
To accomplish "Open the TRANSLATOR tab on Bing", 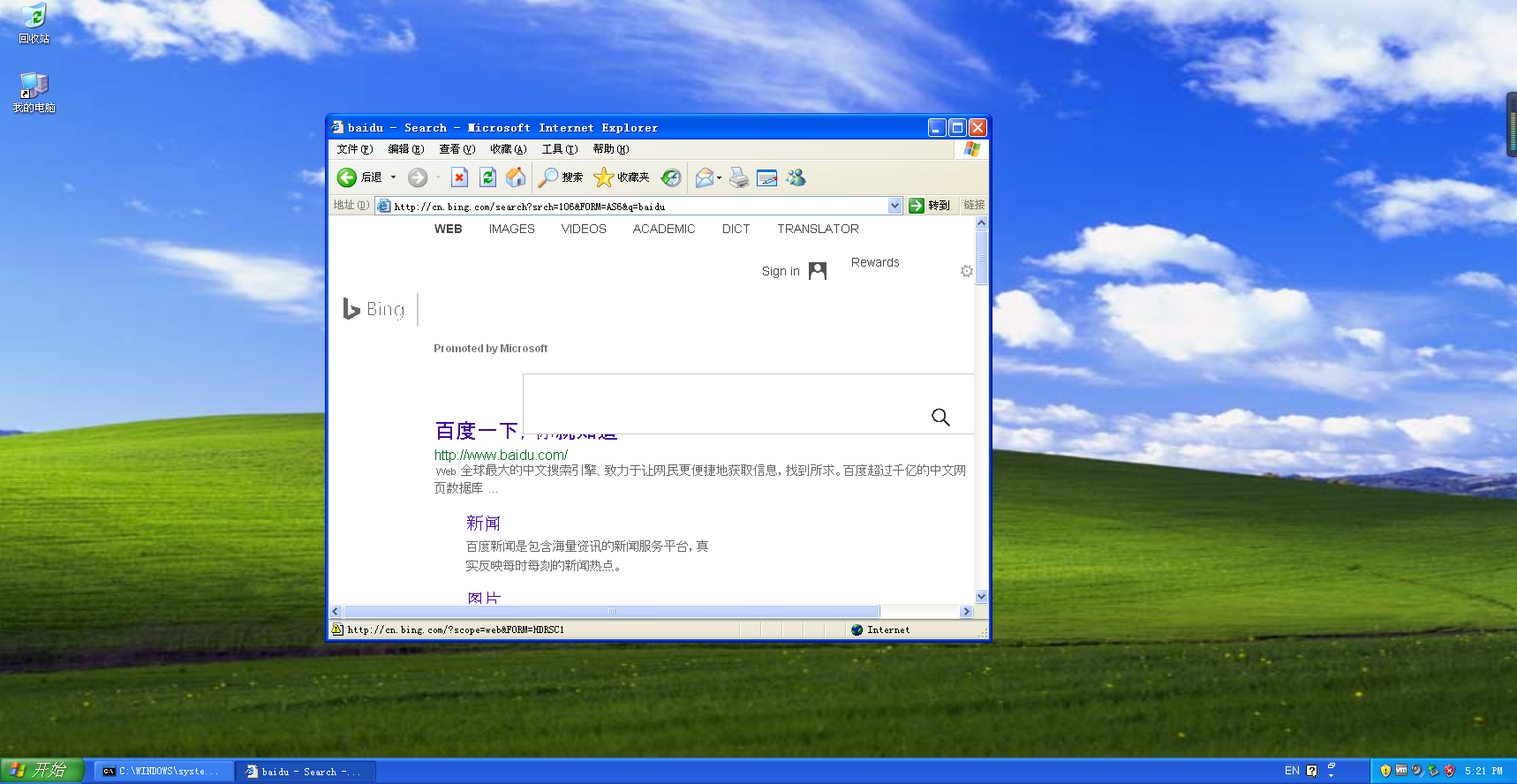I will (818, 229).
